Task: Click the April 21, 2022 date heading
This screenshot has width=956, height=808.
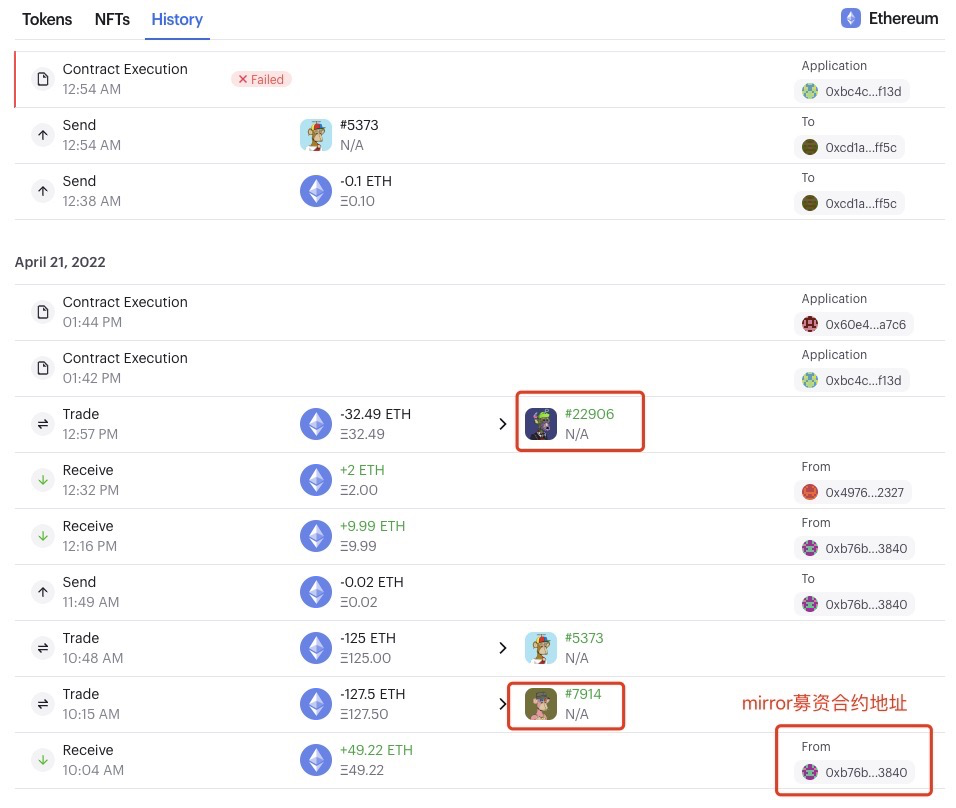Action: [x=60, y=262]
